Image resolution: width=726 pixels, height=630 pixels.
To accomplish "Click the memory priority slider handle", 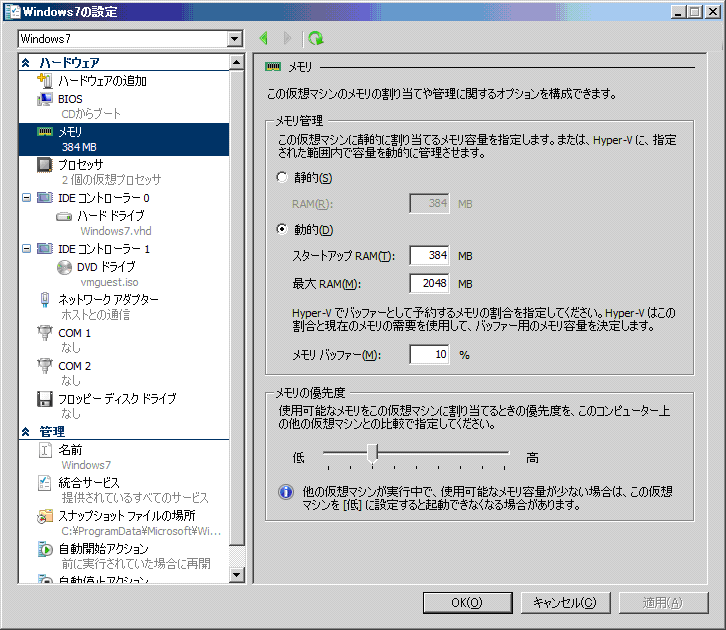I will pos(372,454).
